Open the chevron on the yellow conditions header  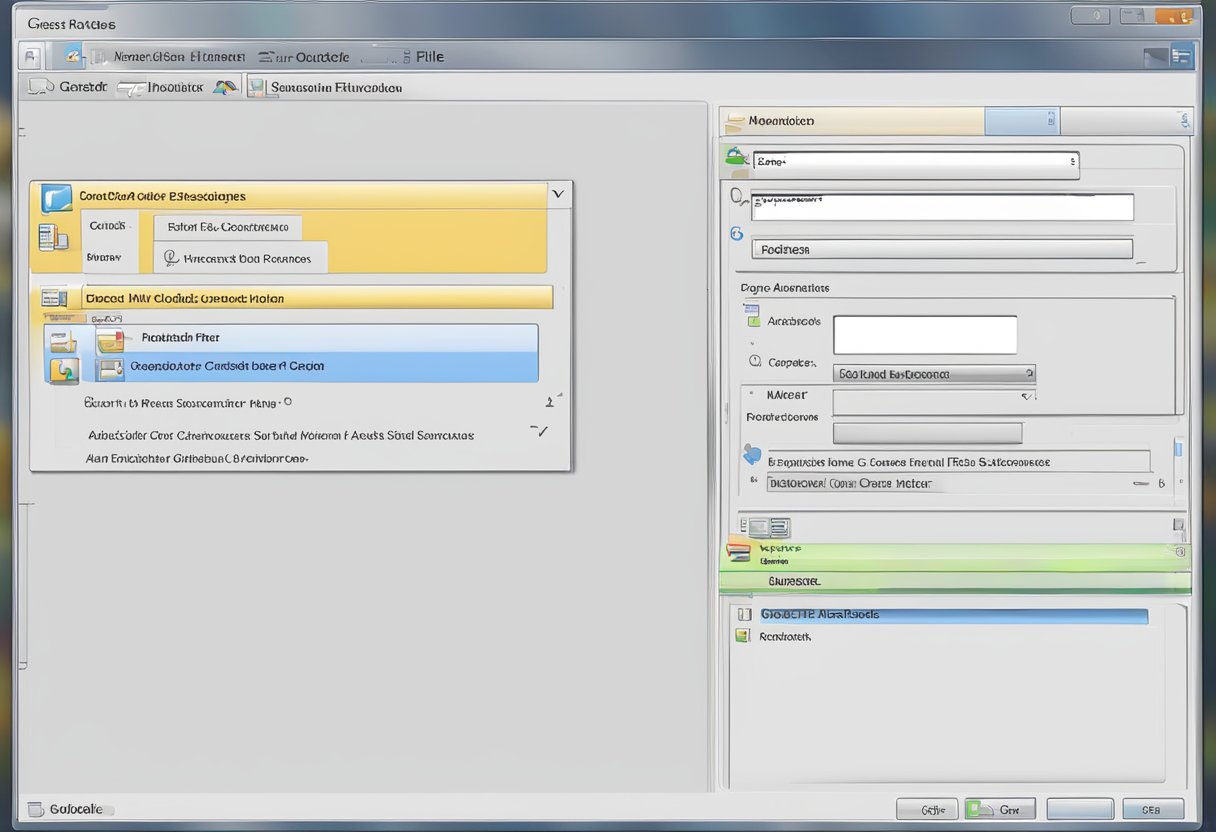(558, 195)
